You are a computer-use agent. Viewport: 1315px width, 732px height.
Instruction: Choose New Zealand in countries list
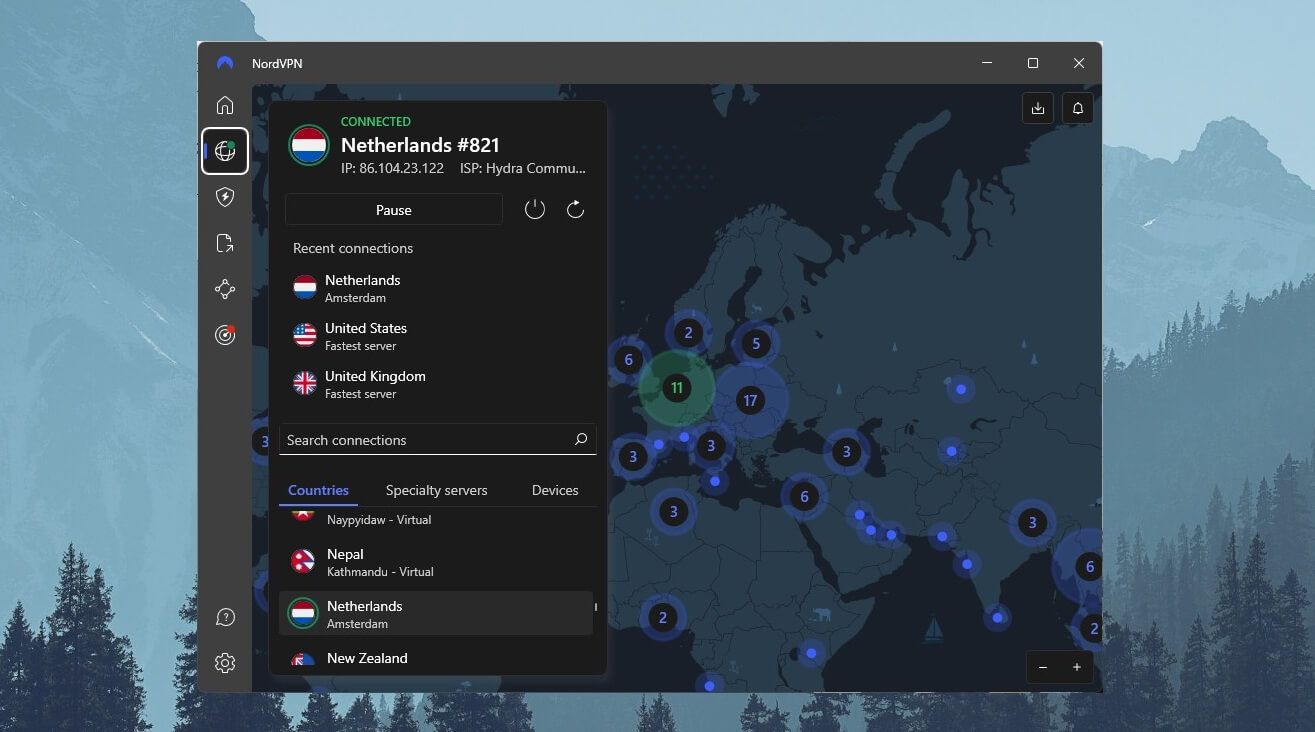(x=436, y=658)
